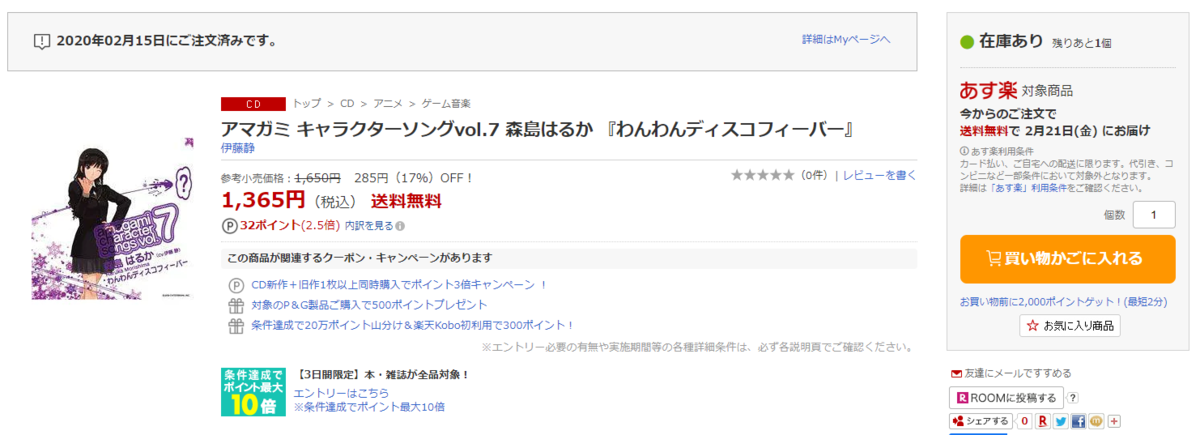Screen dimensions: 1200x435
Task: Open the ROOM help question mark
Action: 1073,398
